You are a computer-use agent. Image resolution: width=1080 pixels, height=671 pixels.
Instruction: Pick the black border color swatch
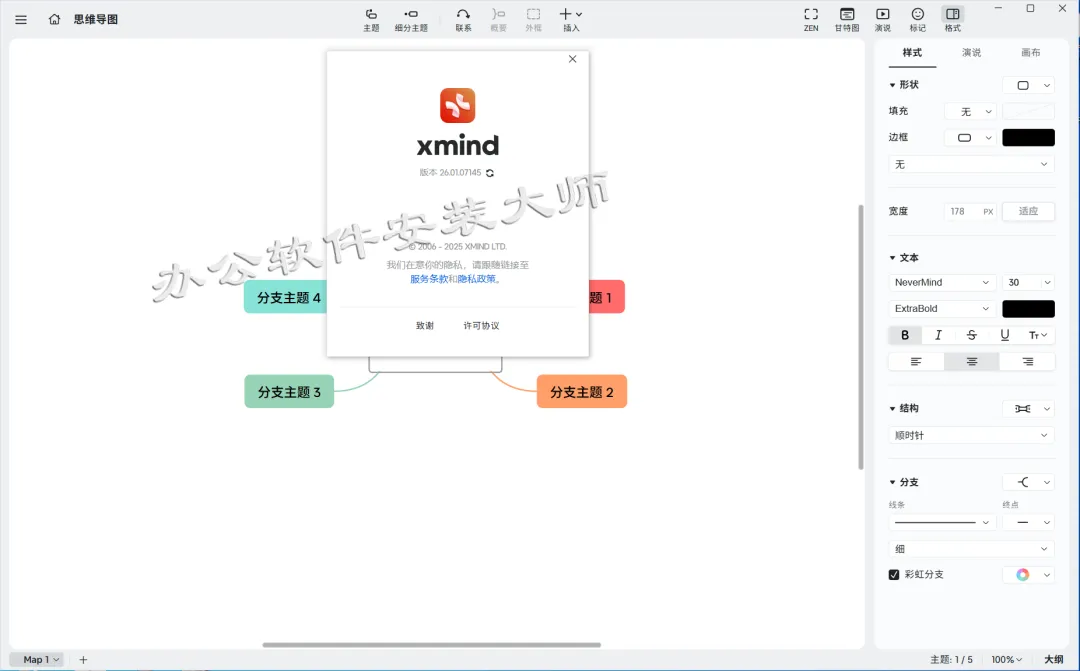point(1028,138)
